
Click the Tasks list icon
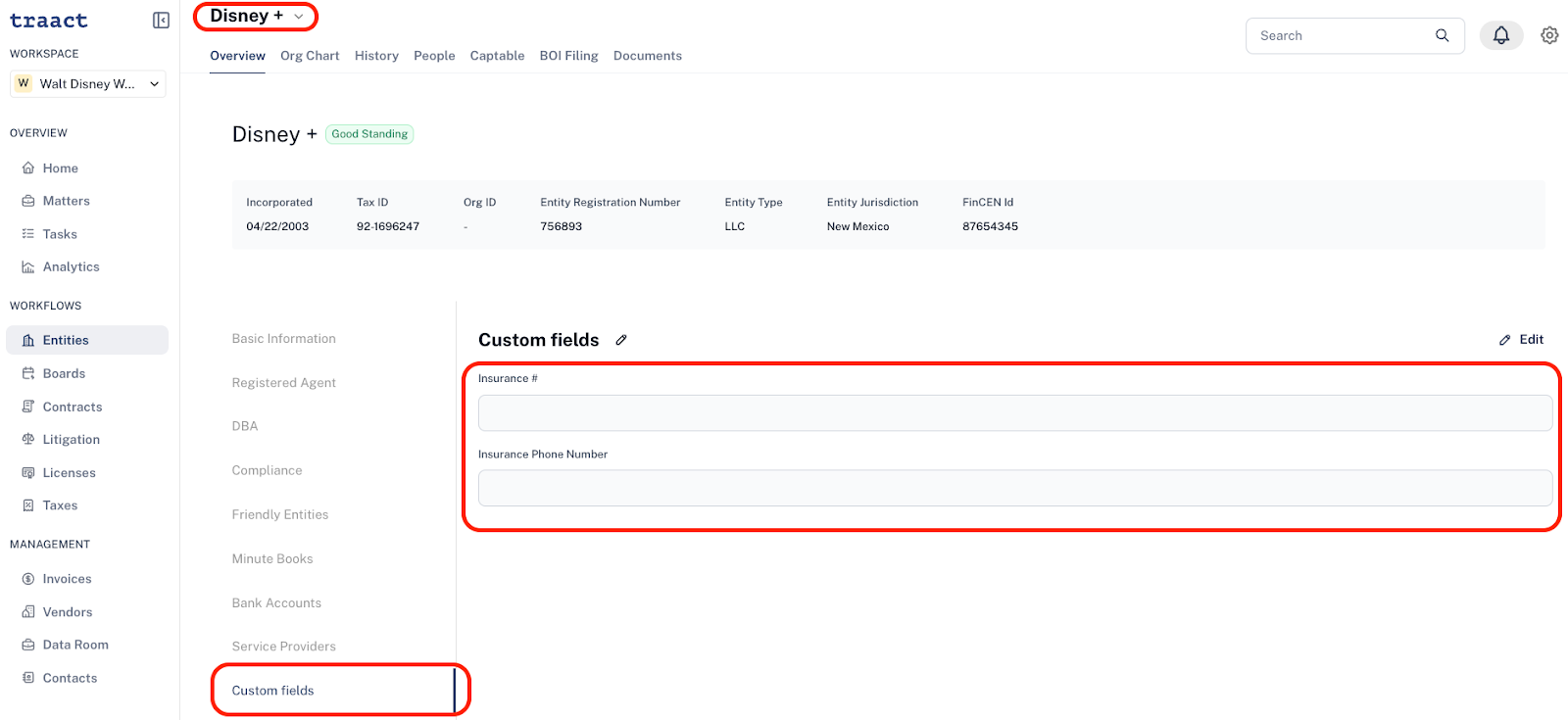click(28, 234)
